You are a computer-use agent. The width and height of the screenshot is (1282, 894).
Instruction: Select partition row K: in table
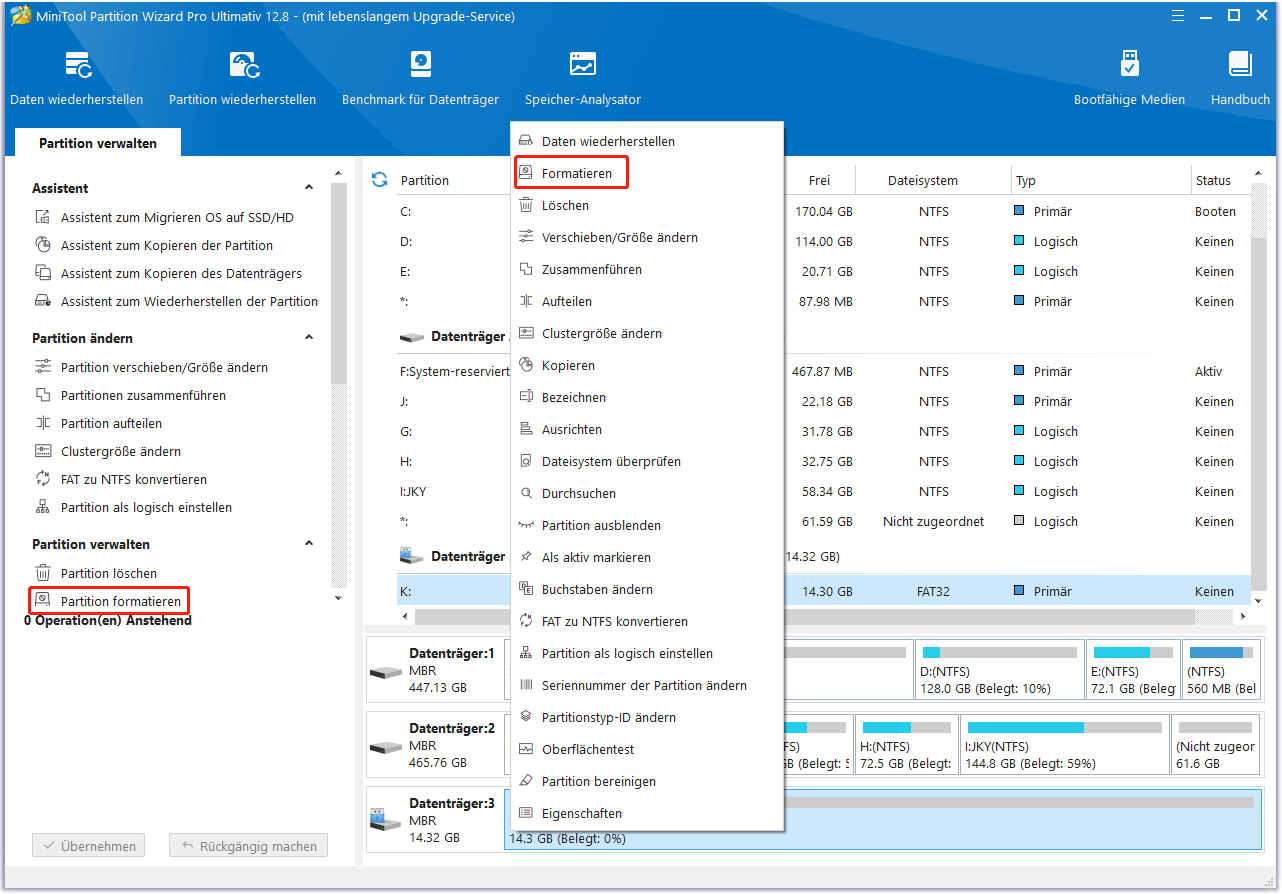click(x=824, y=591)
